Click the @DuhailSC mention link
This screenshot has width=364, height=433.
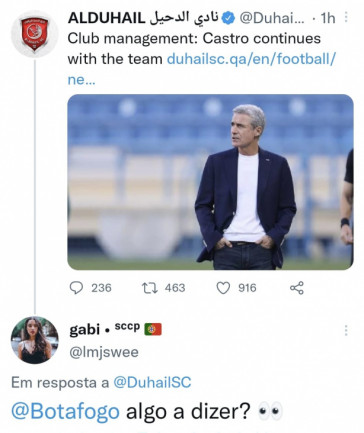152,382
